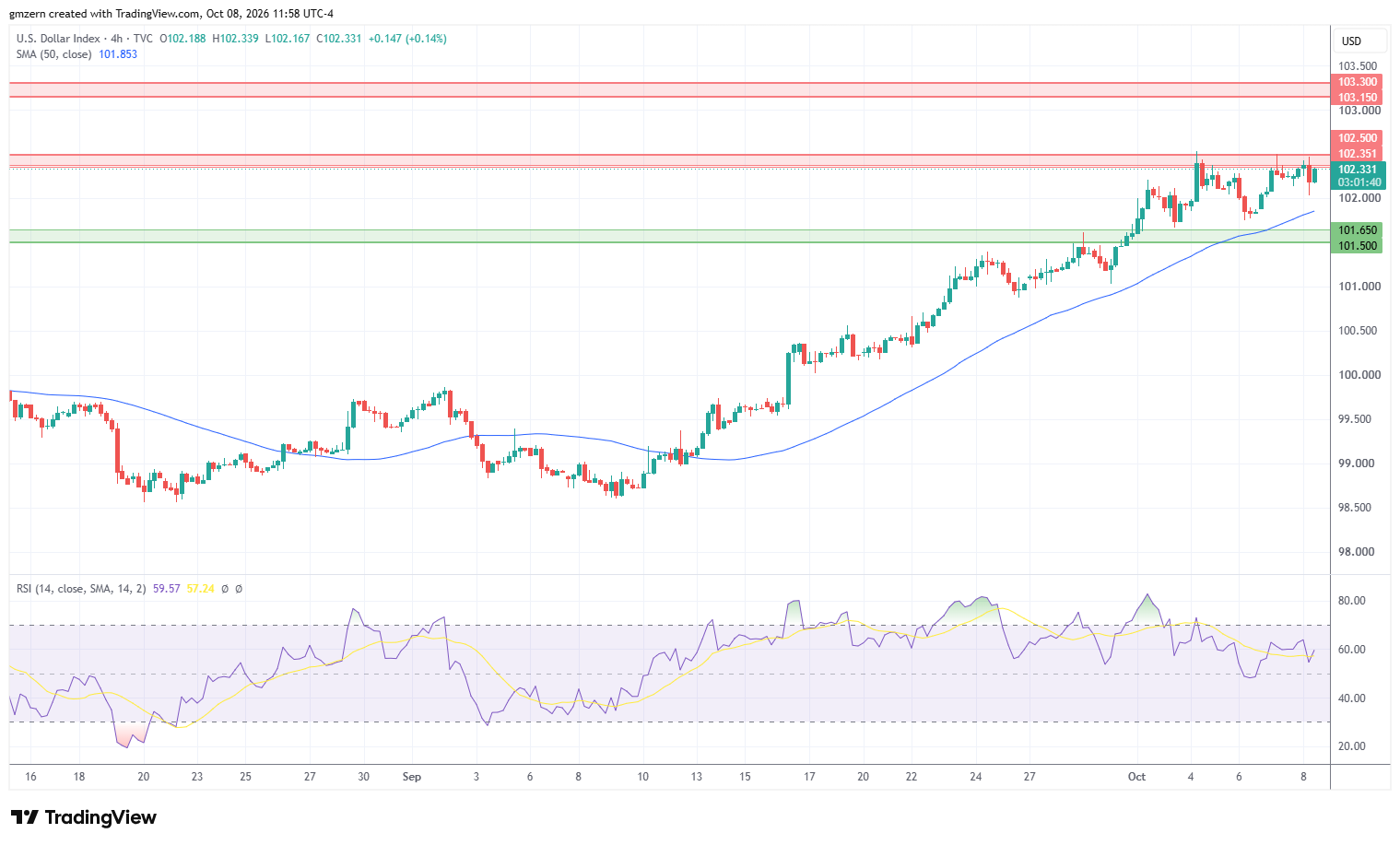Image resolution: width=1400 pixels, height=845 pixels.
Task: Click the SMA value 101.853
Action: [118, 54]
